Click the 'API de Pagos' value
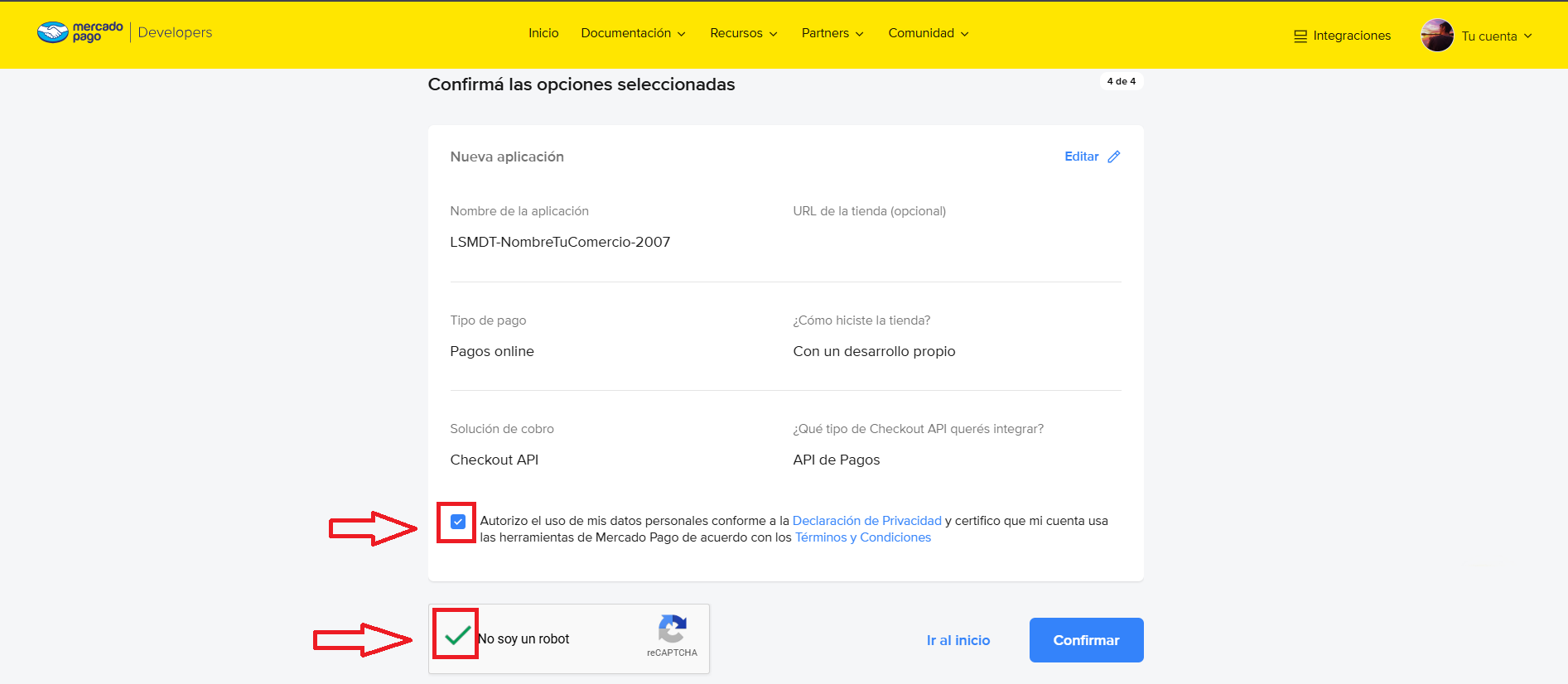 (x=837, y=460)
